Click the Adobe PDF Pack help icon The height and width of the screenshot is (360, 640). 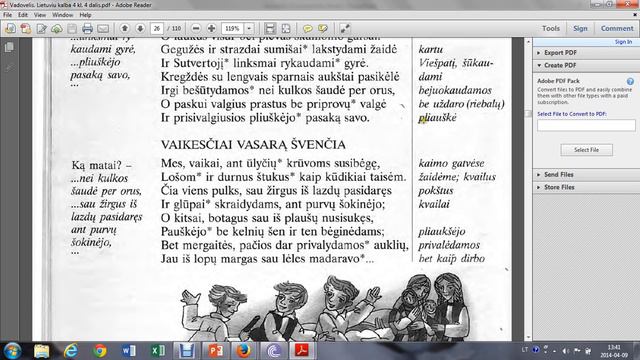630,81
